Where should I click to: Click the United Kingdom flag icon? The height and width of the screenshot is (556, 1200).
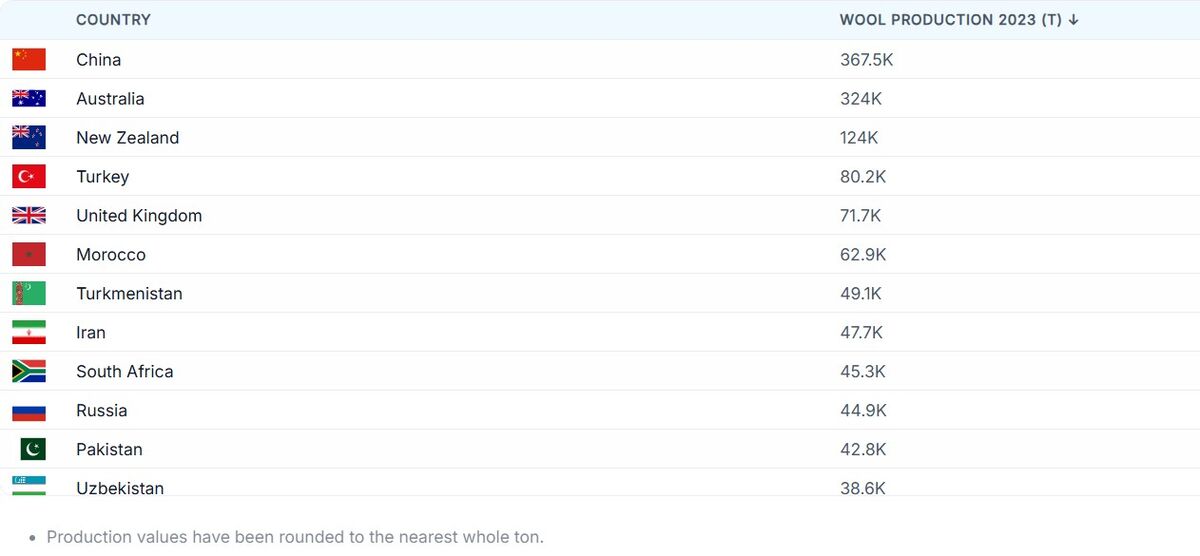point(29,216)
